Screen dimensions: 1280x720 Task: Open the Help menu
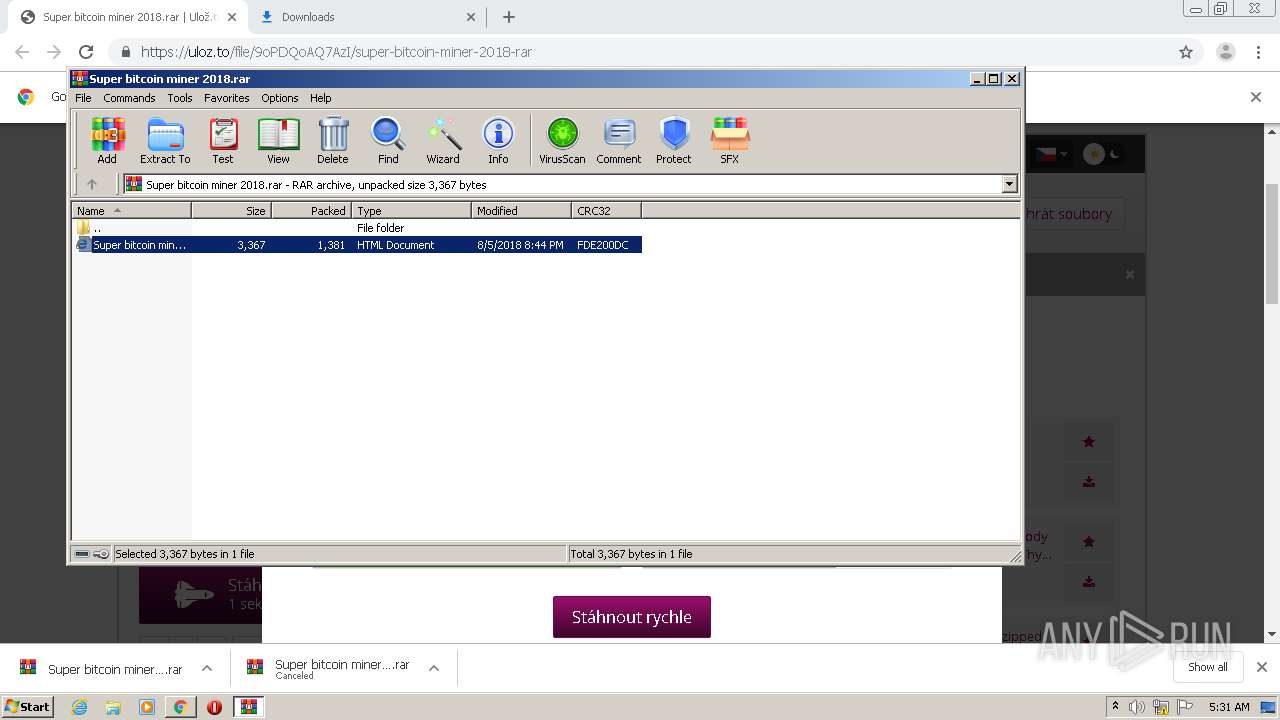pos(320,98)
